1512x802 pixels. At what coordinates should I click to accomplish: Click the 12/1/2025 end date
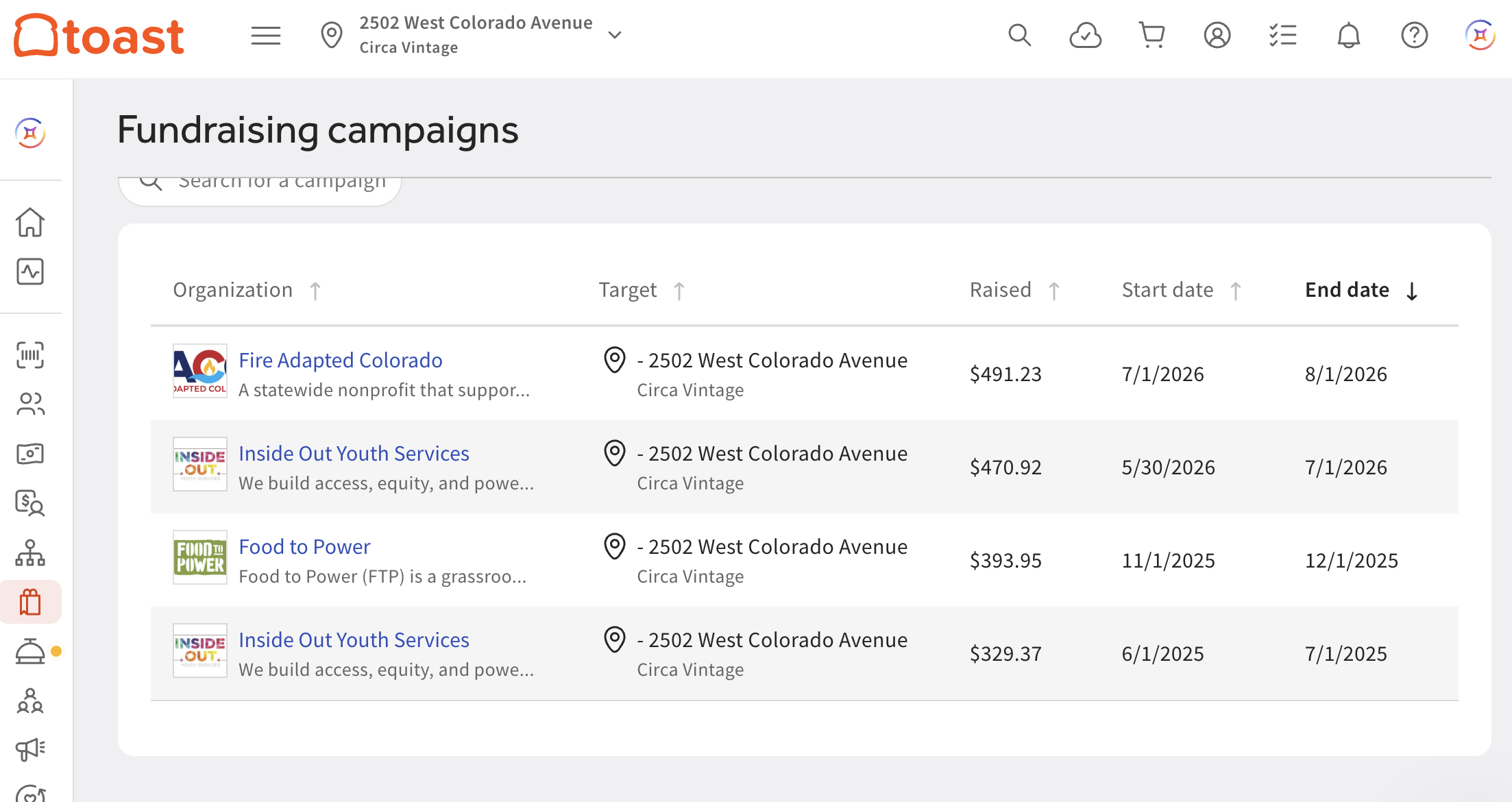click(1352, 561)
